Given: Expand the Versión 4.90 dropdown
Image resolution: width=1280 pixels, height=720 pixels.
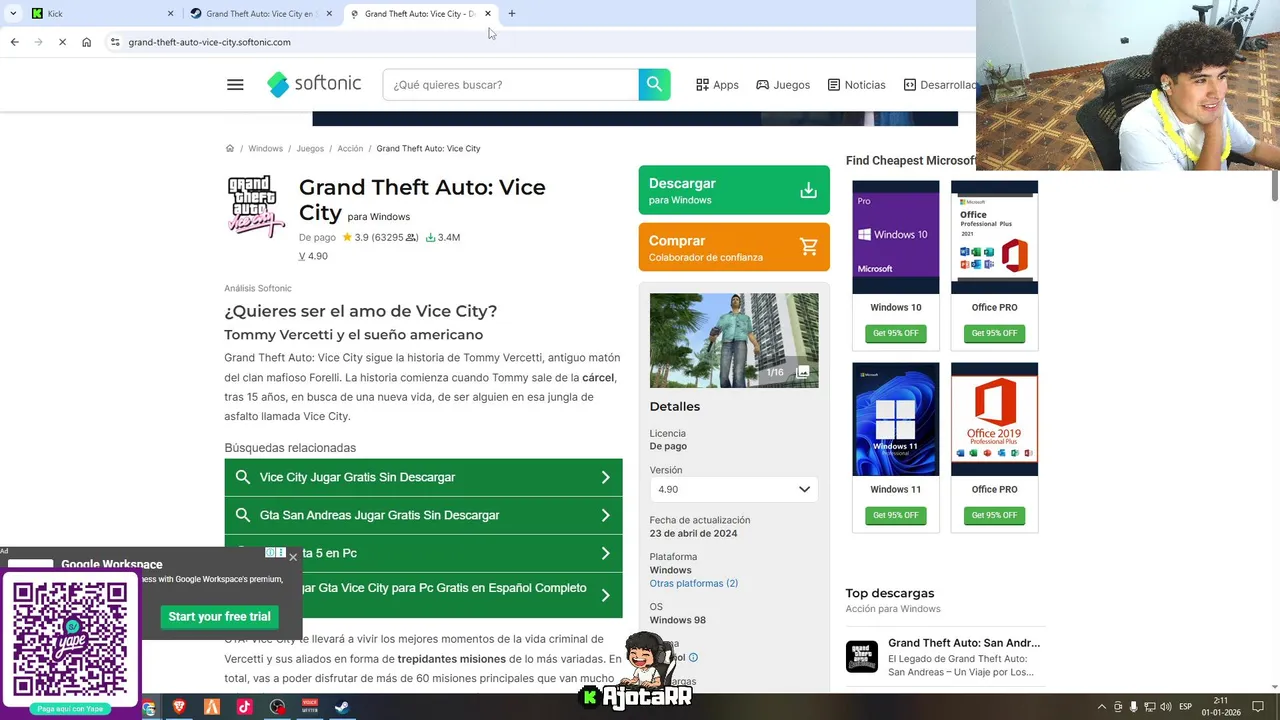Looking at the screenshot, I should [734, 489].
